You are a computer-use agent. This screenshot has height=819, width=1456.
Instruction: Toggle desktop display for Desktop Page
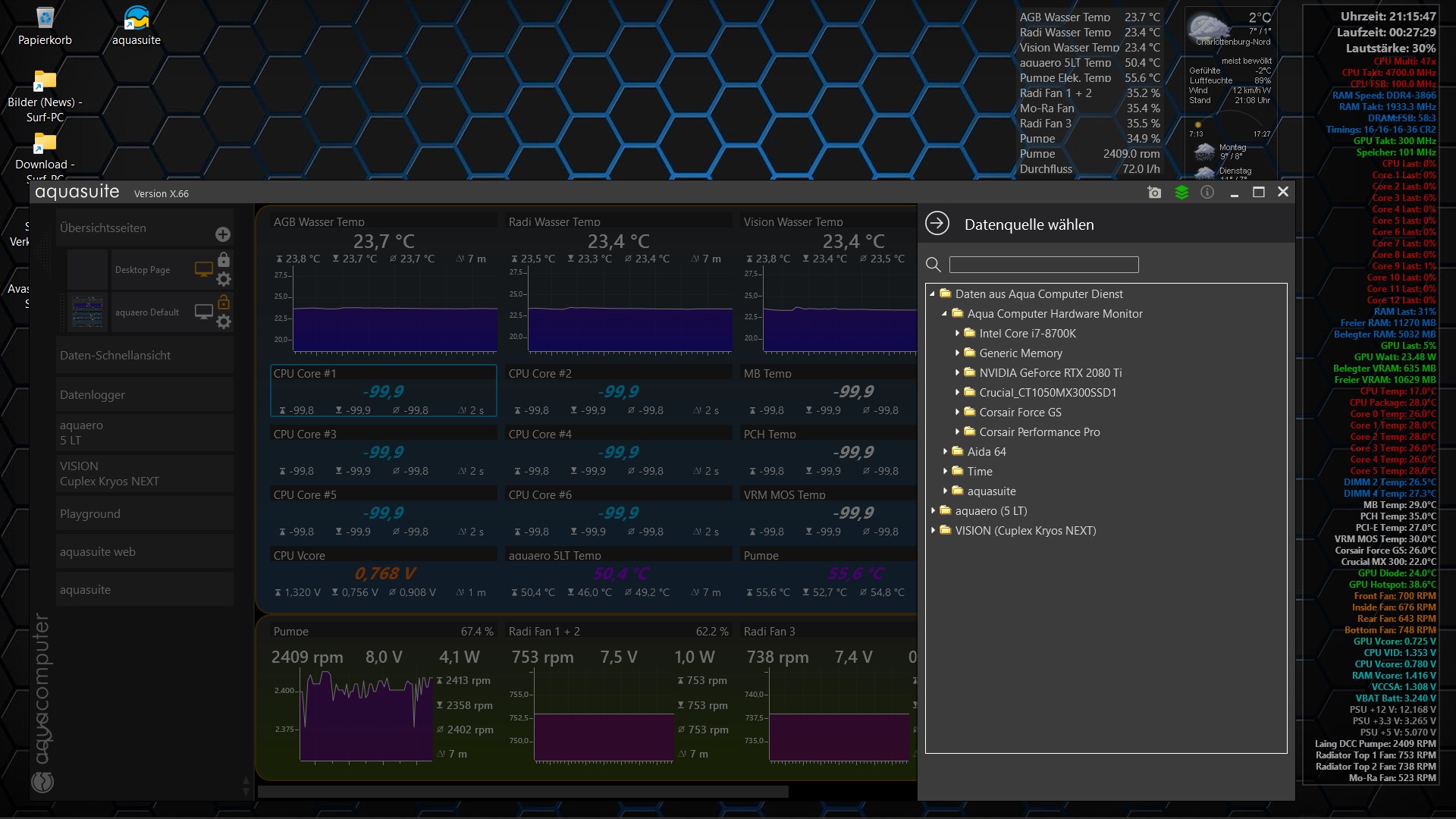click(204, 269)
